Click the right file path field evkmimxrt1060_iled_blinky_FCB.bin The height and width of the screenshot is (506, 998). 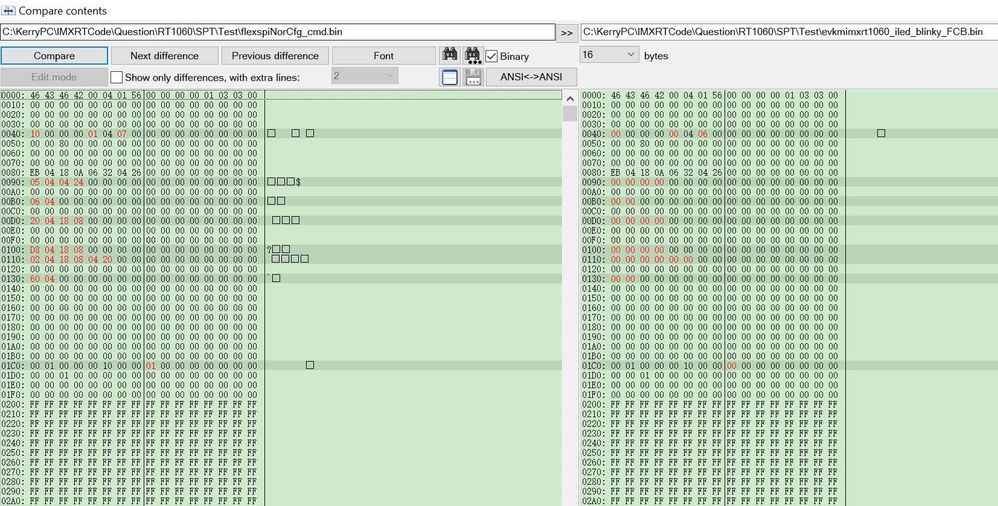click(x=789, y=31)
